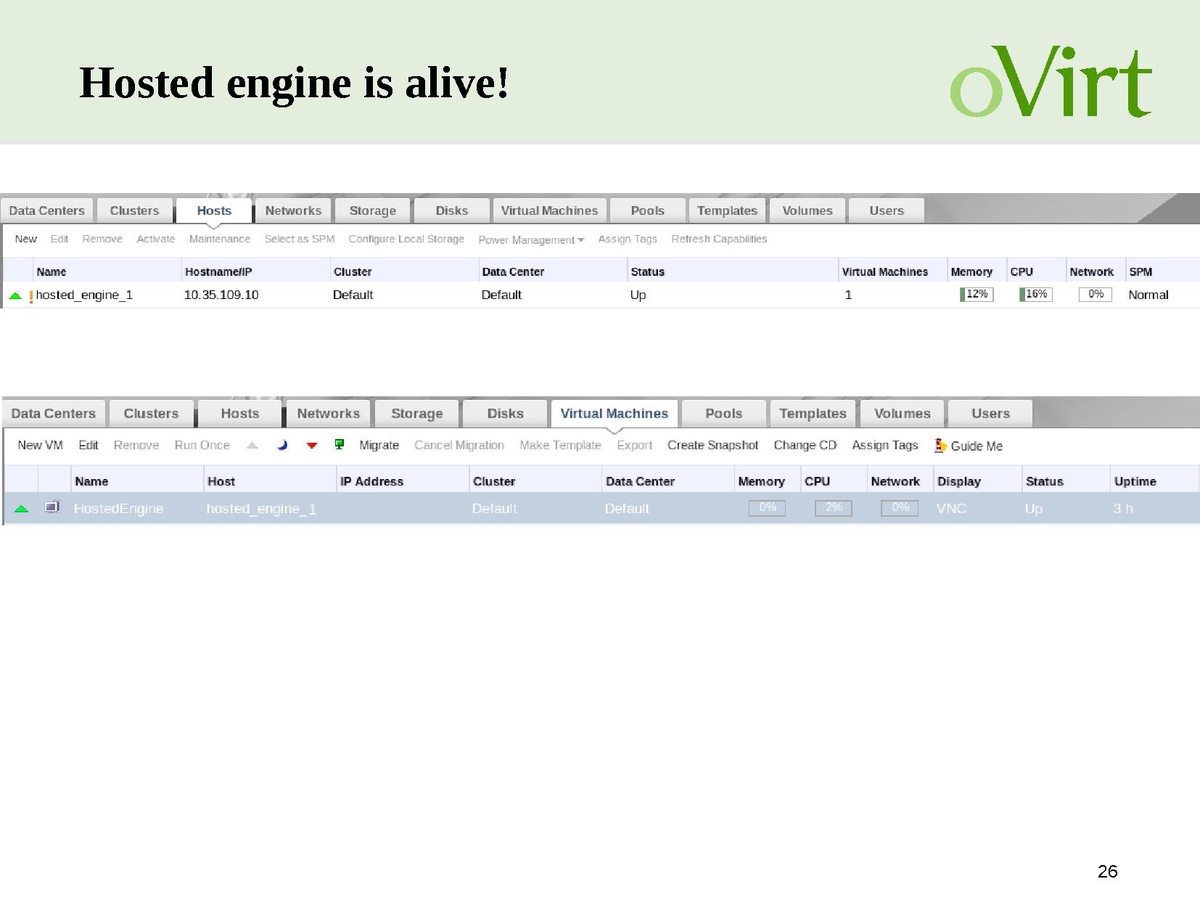Click the red Shutdown VM arrow icon
This screenshot has width=1200, height=900.
[x=311, y=445]
